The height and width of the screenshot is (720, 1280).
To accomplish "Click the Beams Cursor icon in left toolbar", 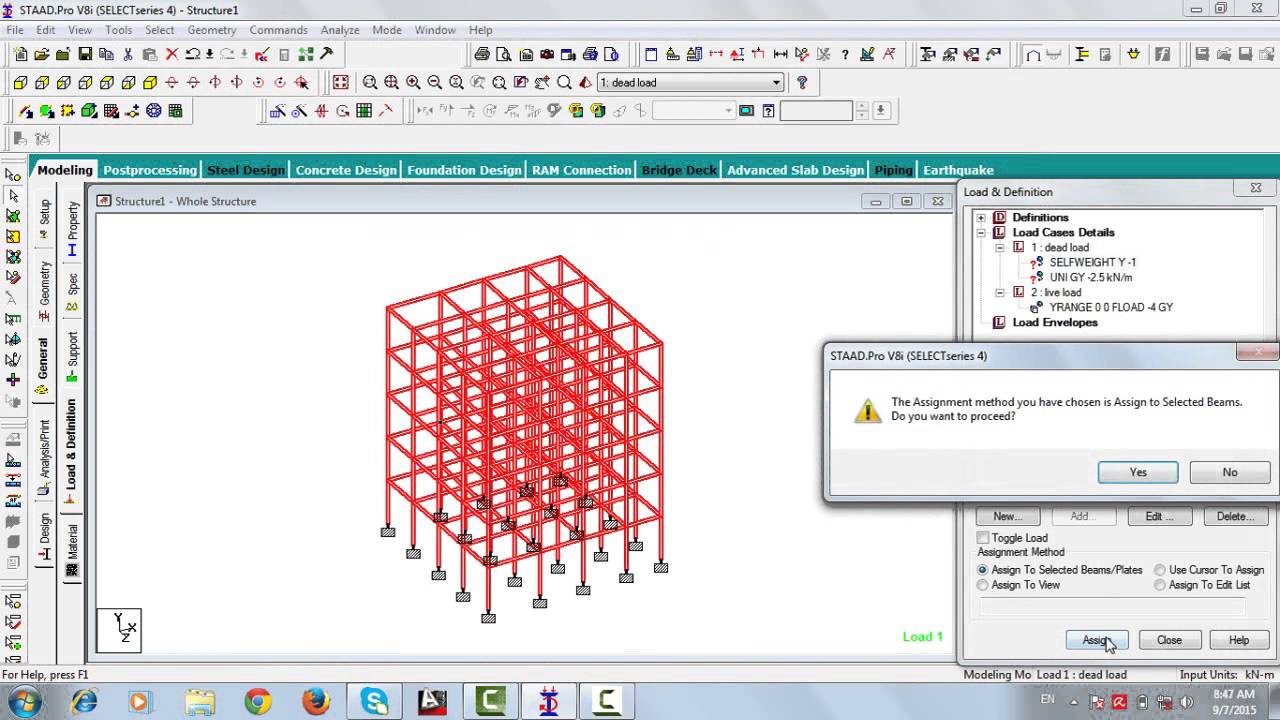I will (x=13, y=196).
